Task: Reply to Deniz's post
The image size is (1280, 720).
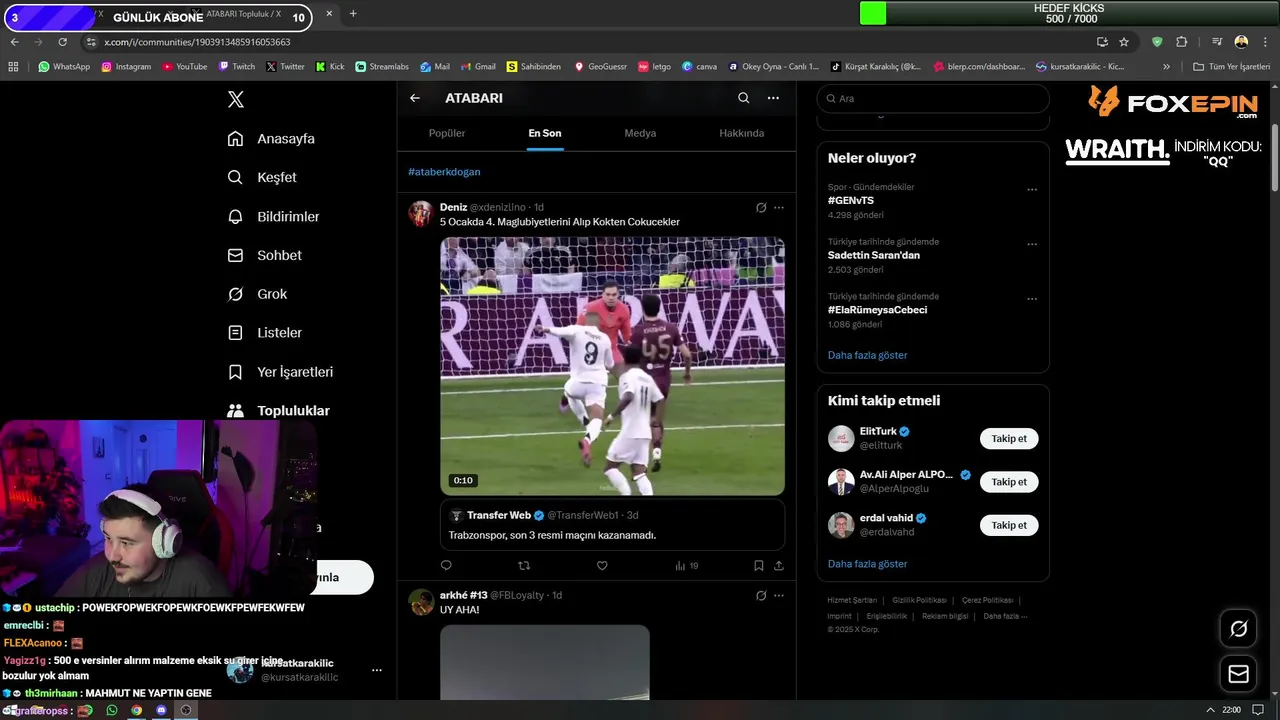Action: point(446,566)
